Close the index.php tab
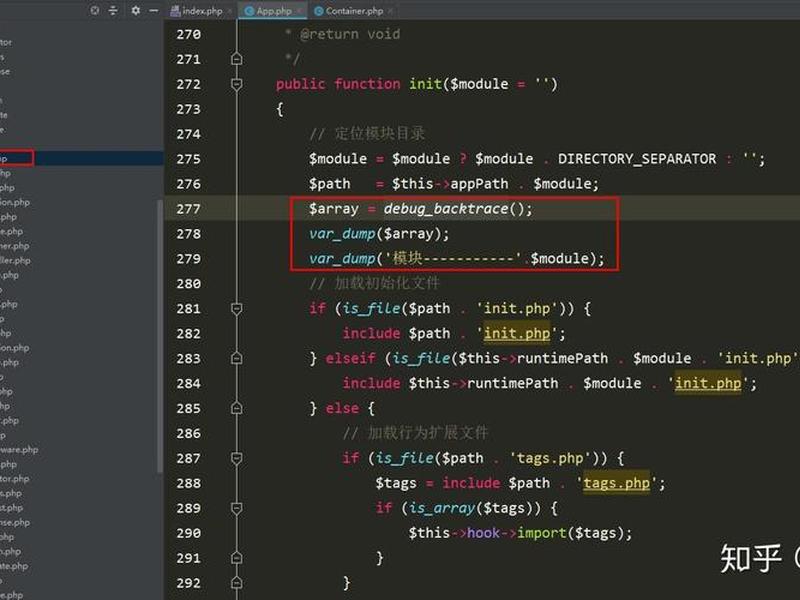This screenshot has height=600, width=800. click(x=230, y=11)
